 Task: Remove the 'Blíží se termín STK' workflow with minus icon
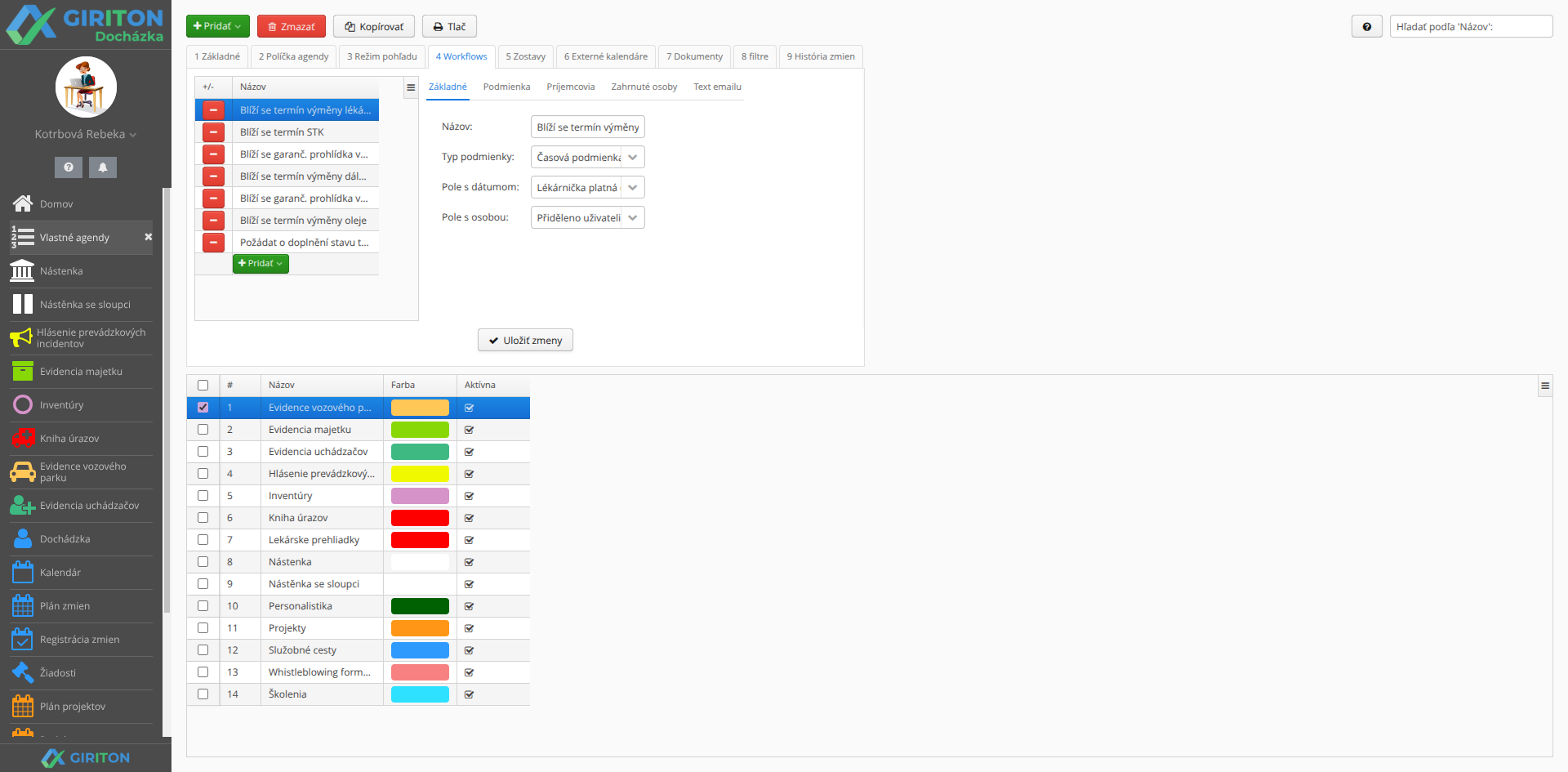pos(213,132)
